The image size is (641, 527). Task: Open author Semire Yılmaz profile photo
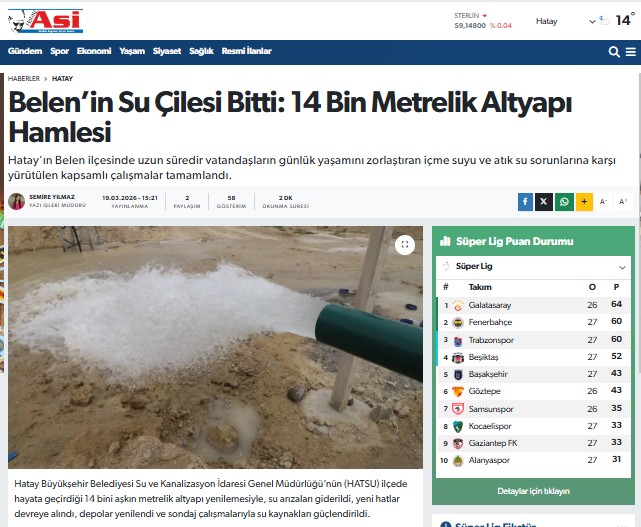[x=17, y=201]
